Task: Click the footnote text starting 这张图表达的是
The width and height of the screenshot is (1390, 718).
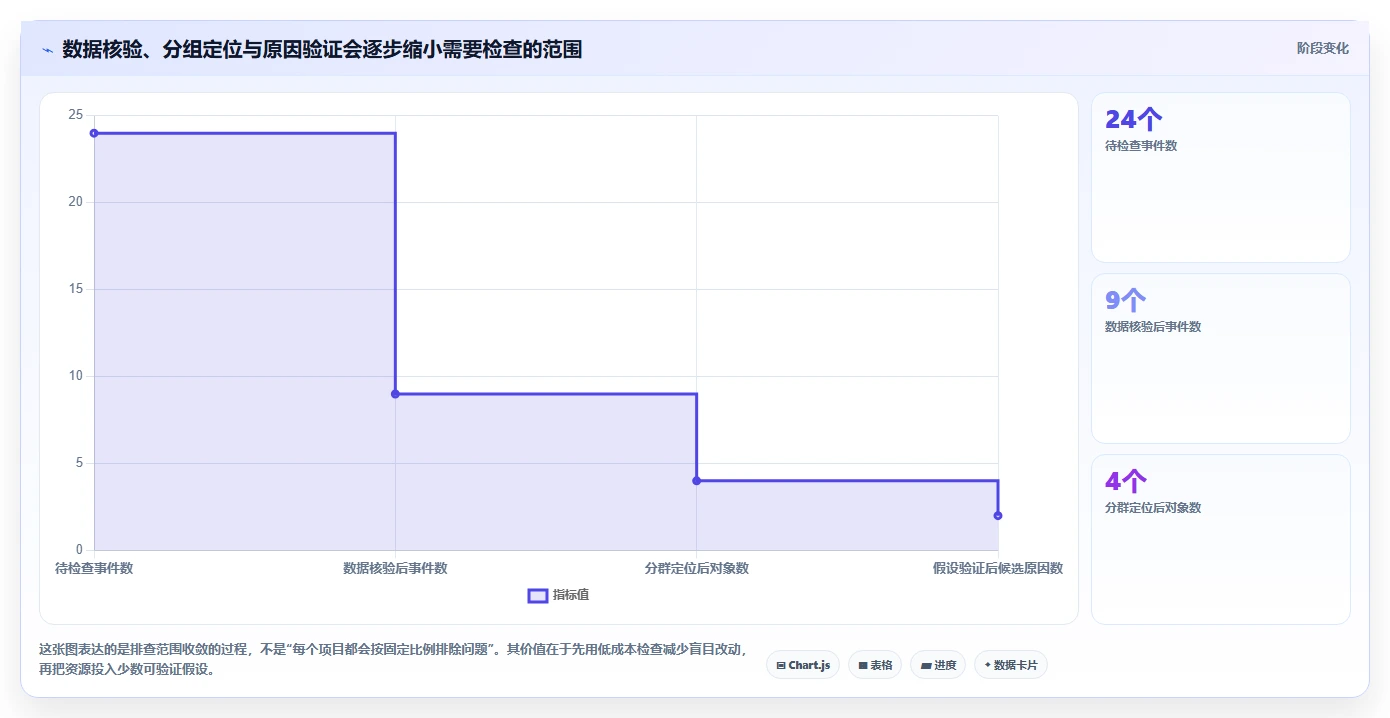Action: (x=392, y=659)
